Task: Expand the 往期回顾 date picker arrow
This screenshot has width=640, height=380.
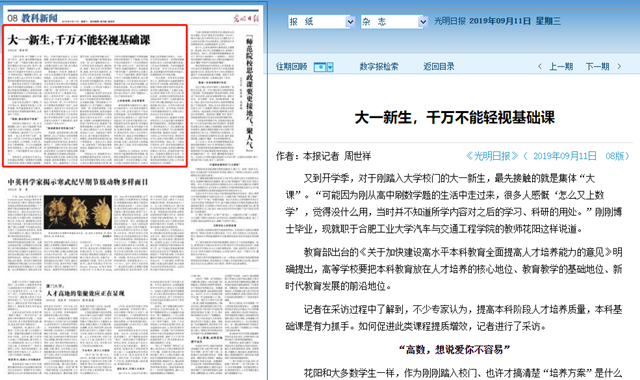Action: point(330,67)
